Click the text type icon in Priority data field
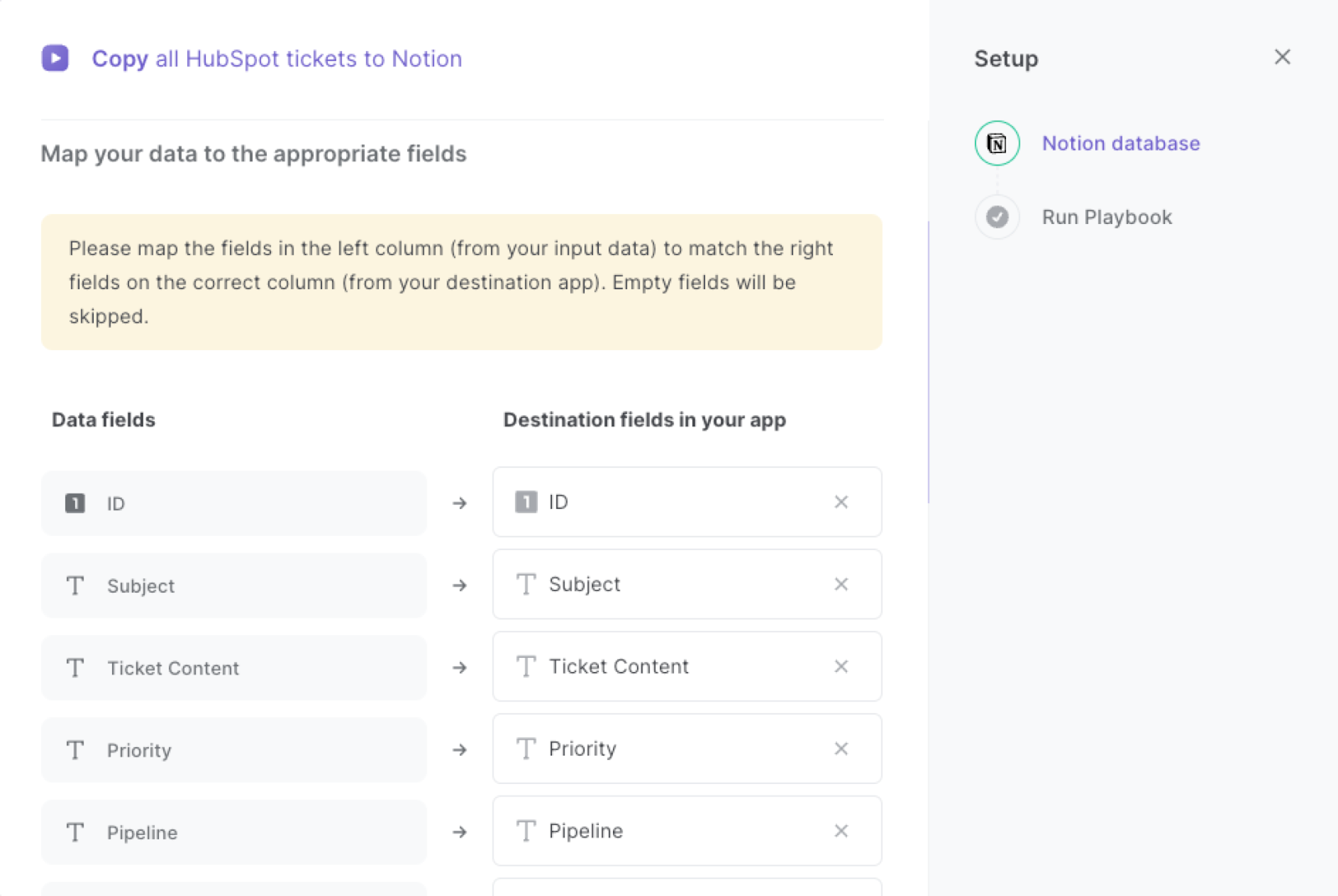This screenshot has height=896, width=1338. (75, 751)
